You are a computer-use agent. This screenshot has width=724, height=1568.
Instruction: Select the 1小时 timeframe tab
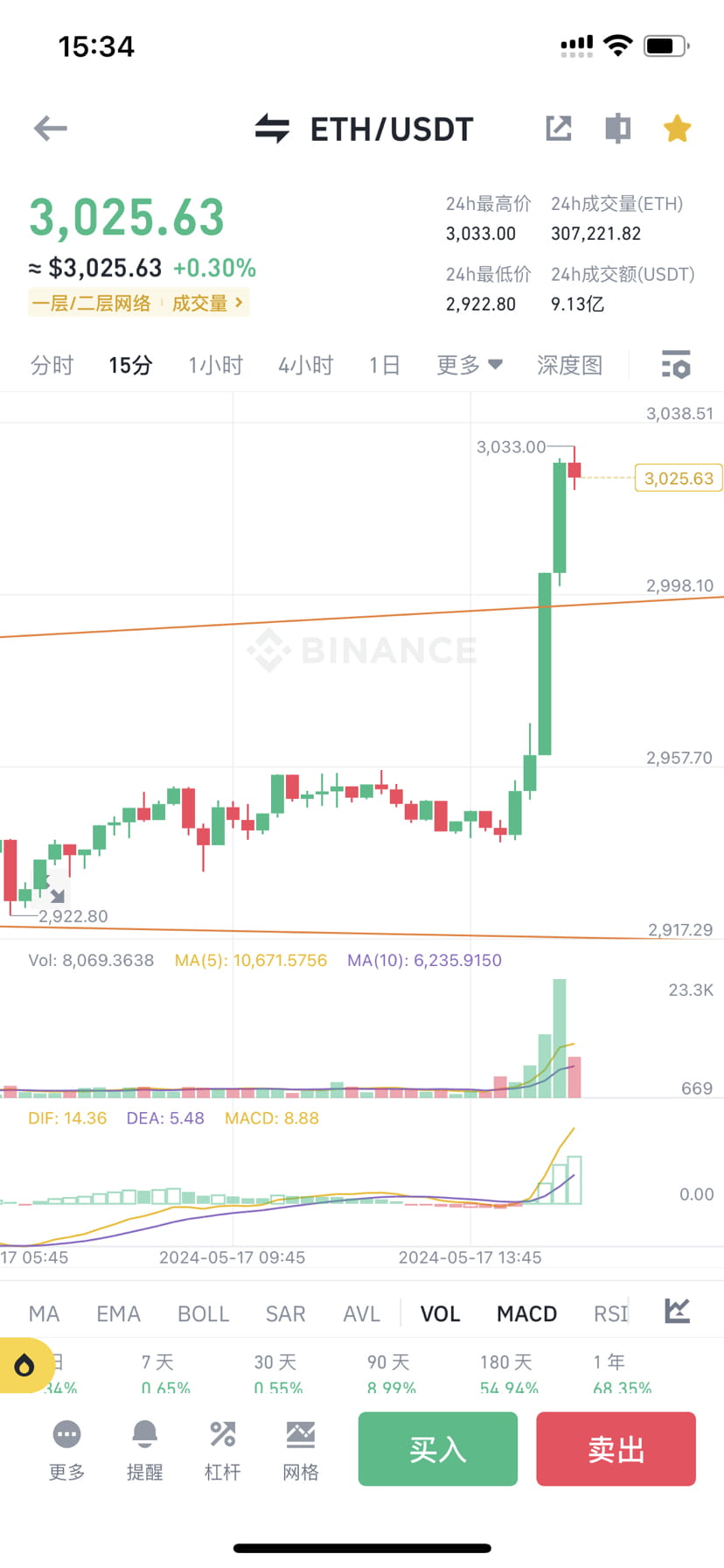pos(215,365)
